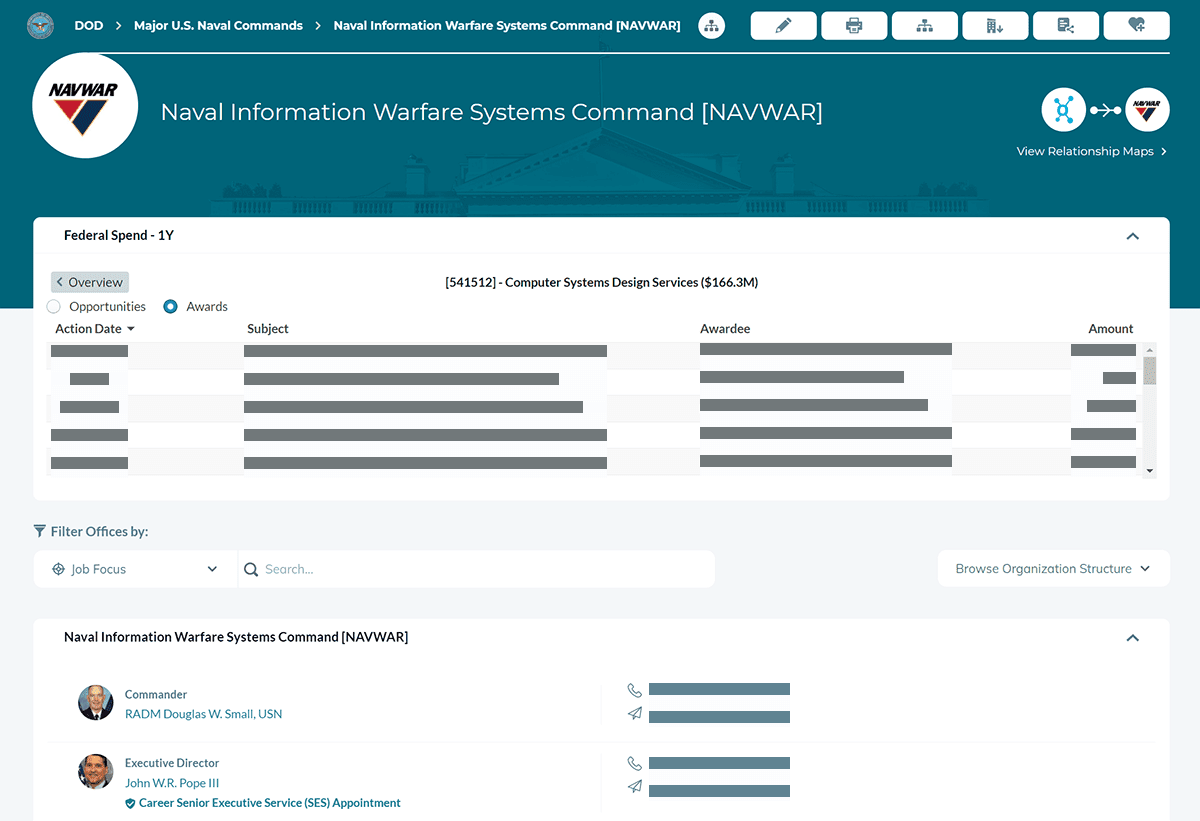Click the Subject column header
Image resolution: width=1200 pixels, height=821 pixels.
(x=268, y=329)
